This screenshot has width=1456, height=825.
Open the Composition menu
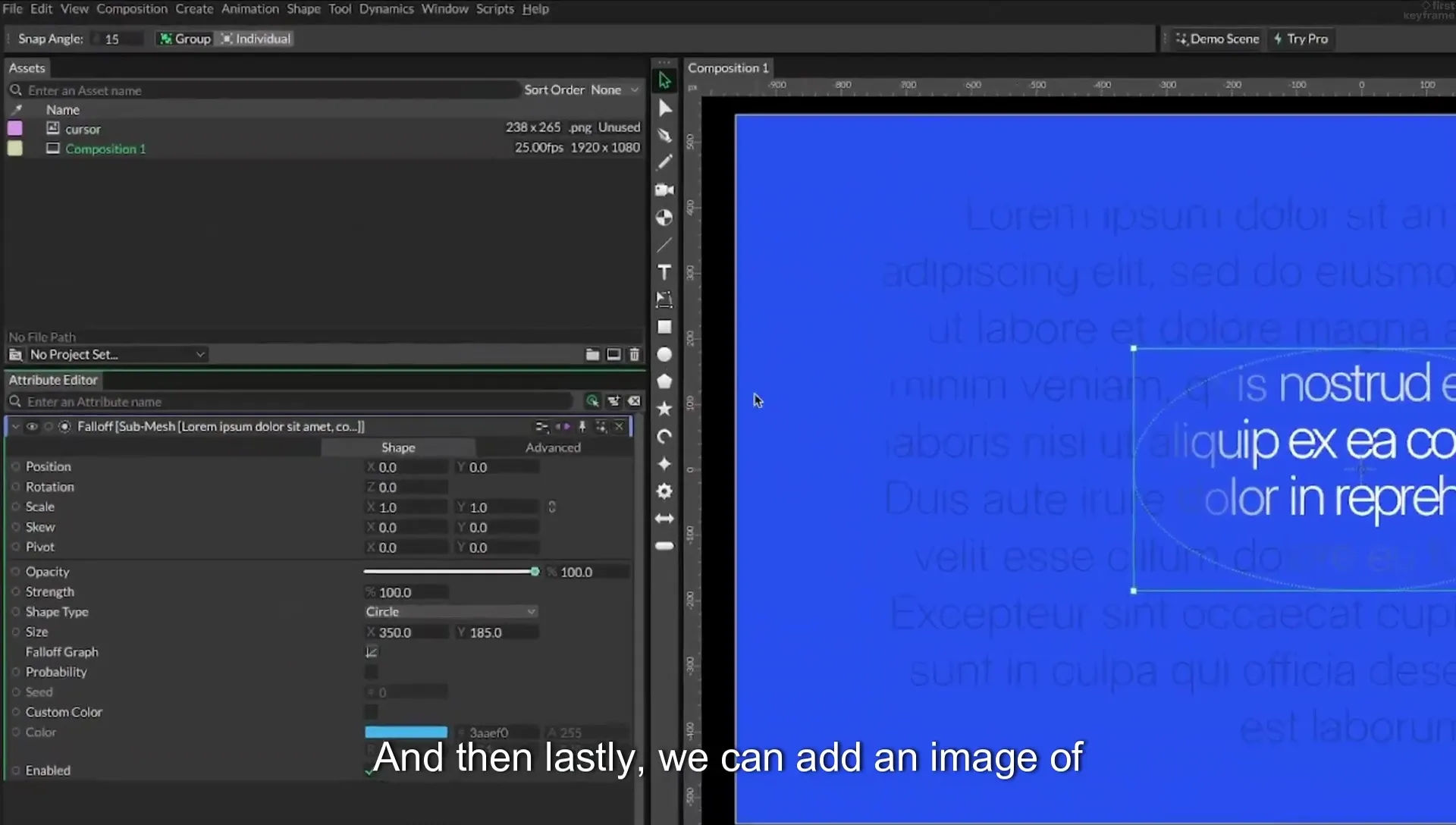point(132,9)
